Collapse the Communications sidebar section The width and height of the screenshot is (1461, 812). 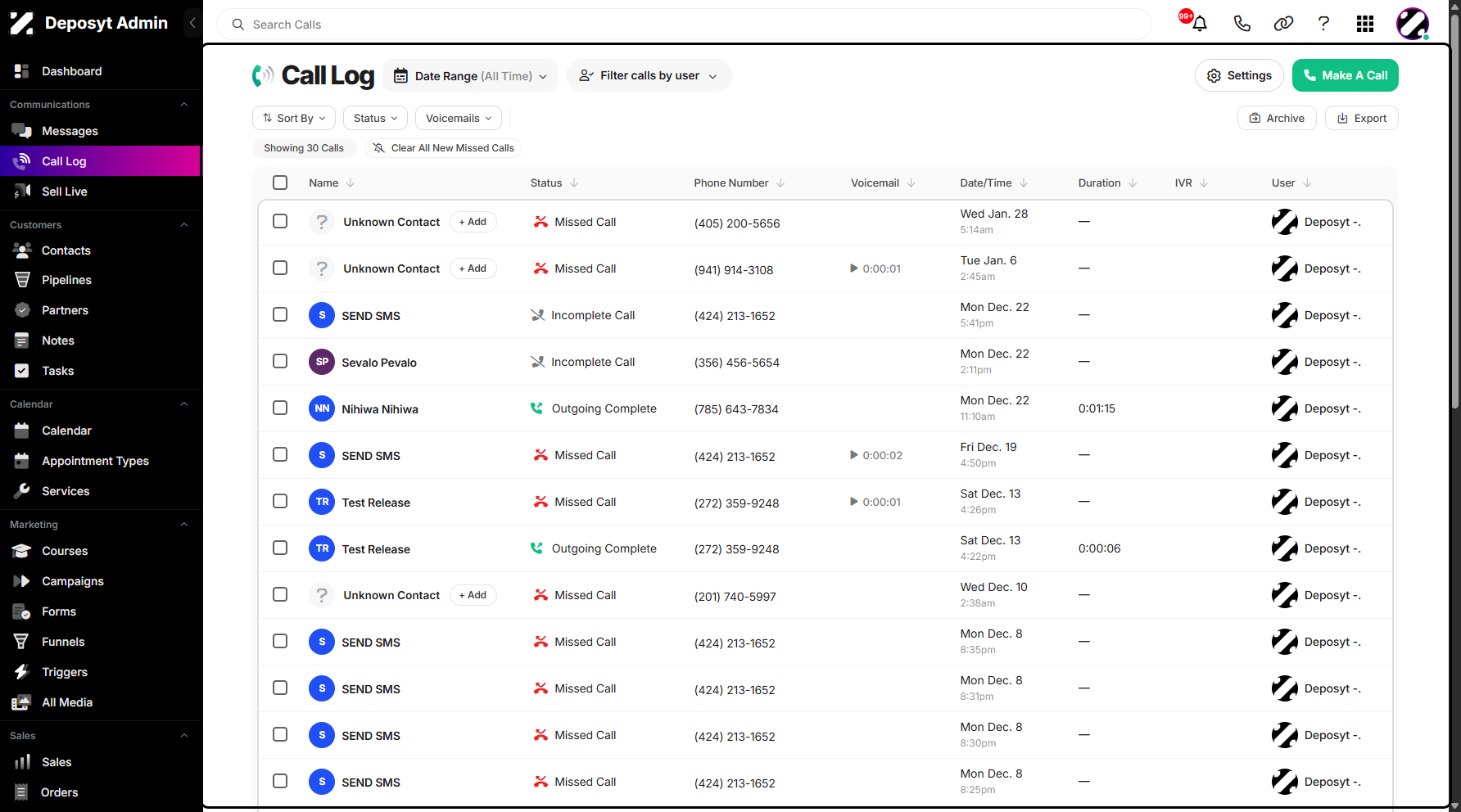point(184,105)
